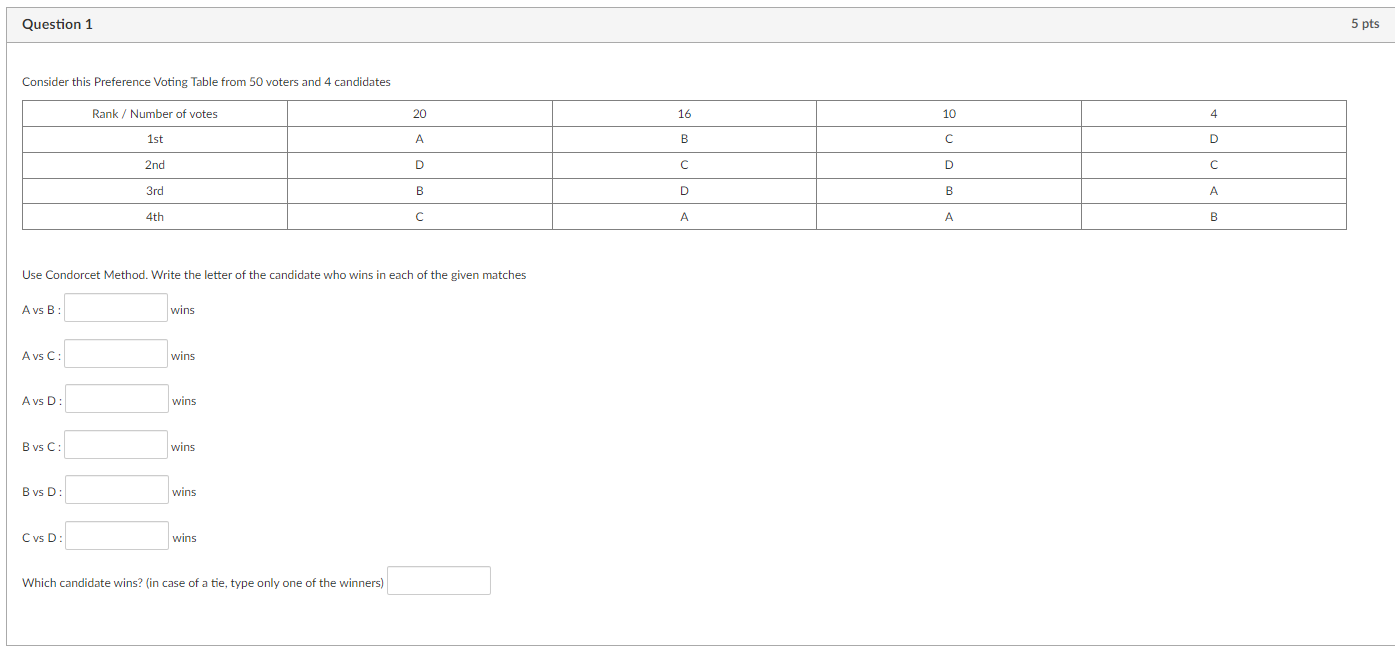Click the '10' votes column header

point(949,114)
